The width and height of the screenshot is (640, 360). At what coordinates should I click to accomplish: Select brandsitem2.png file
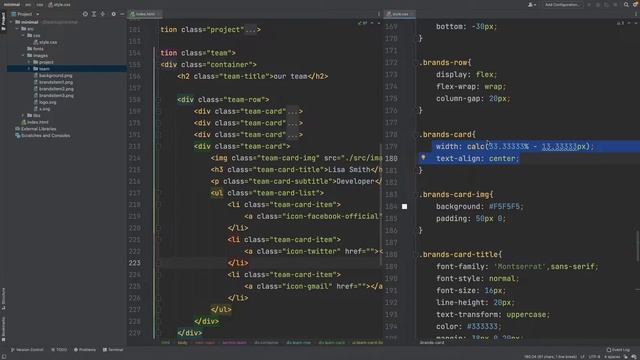point(54,89)
